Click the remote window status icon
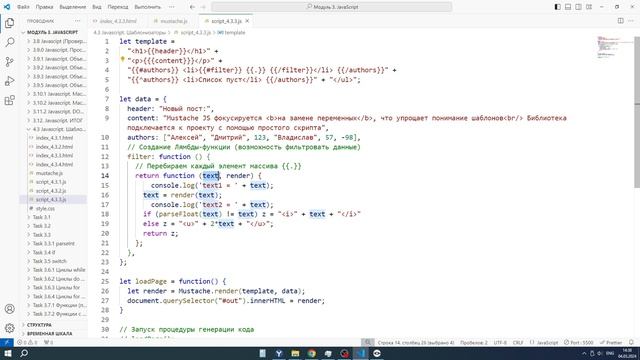Screen dimensions: 640x360 pos(6,342)
